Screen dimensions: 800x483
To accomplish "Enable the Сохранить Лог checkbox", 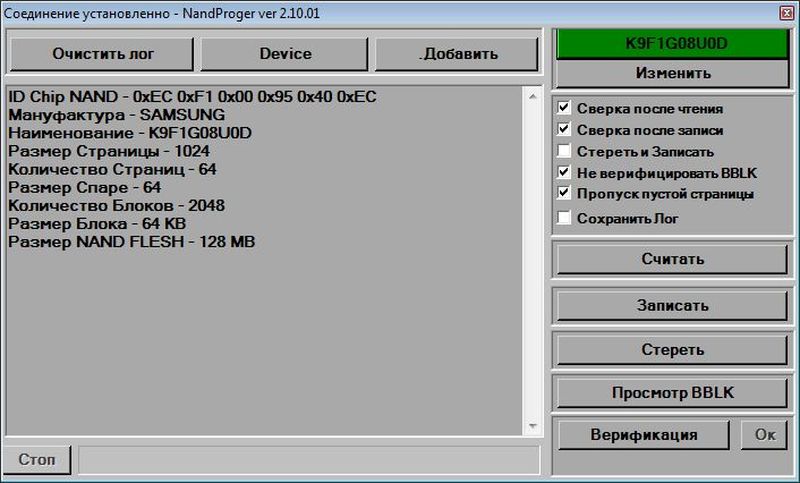I will pyautogui.click(x=565, y=218).
